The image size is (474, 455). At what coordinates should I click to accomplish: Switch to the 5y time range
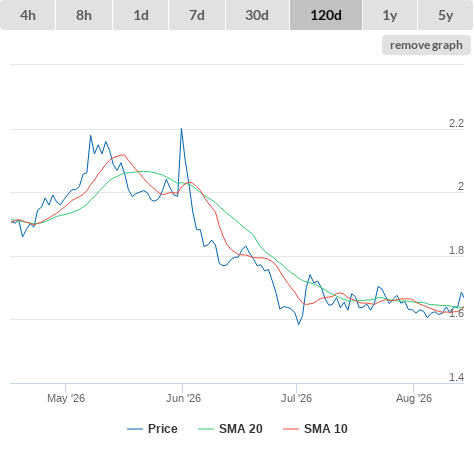click(445, 15)
